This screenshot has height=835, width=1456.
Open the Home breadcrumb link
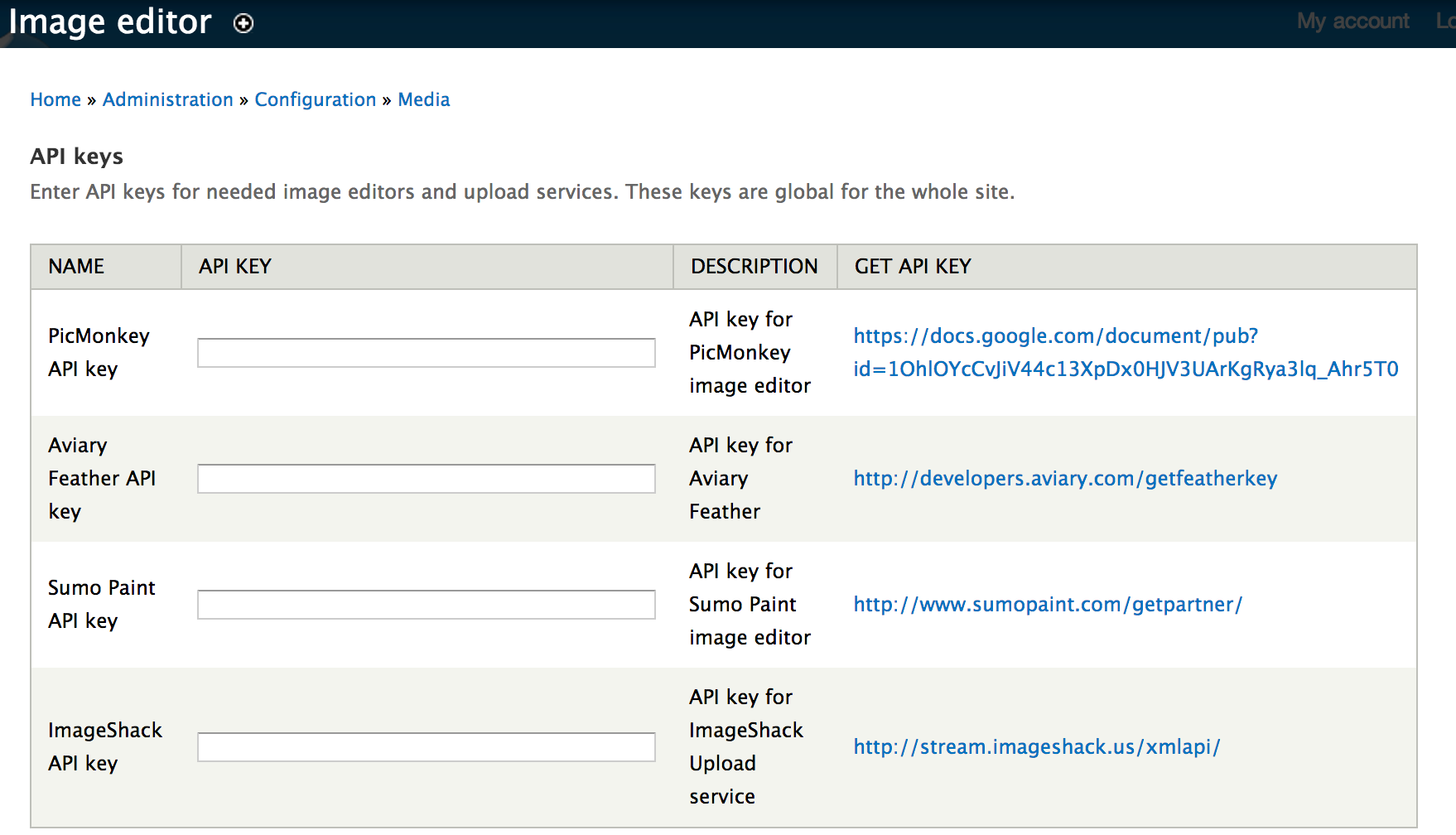[55, 99]
